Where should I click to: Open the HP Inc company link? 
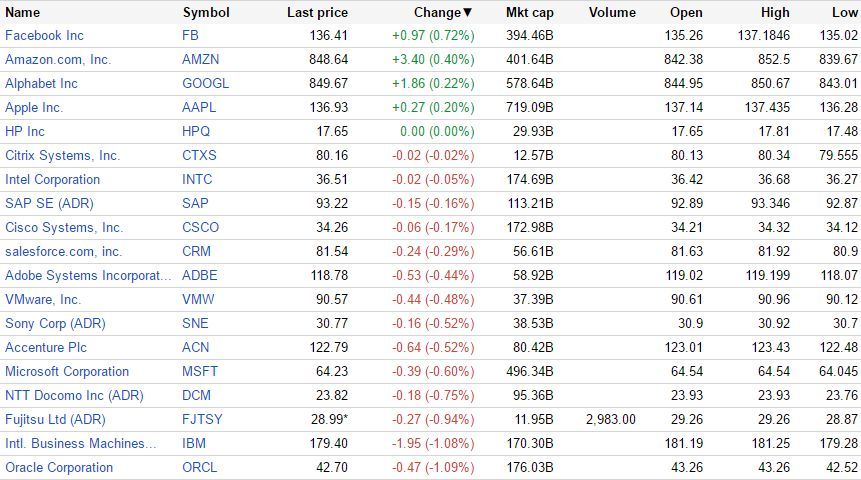click(25, 131)
